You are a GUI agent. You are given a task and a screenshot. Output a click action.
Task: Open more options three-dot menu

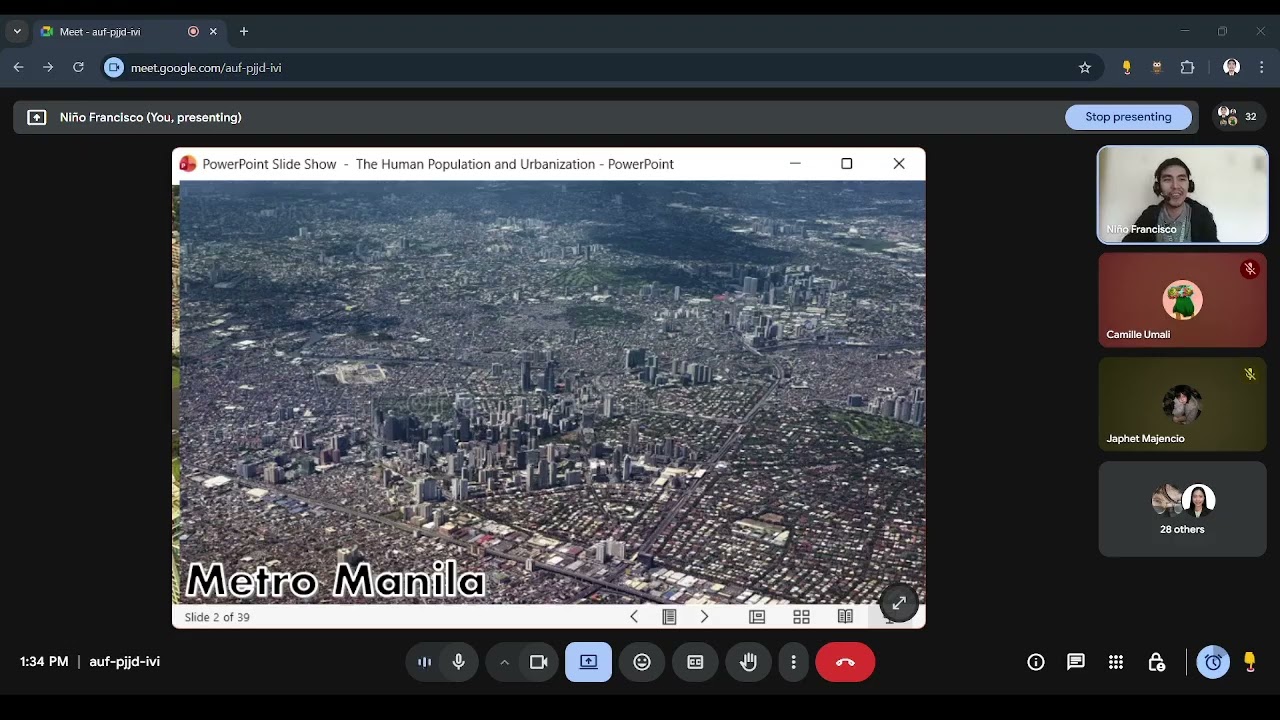(793, 662)
